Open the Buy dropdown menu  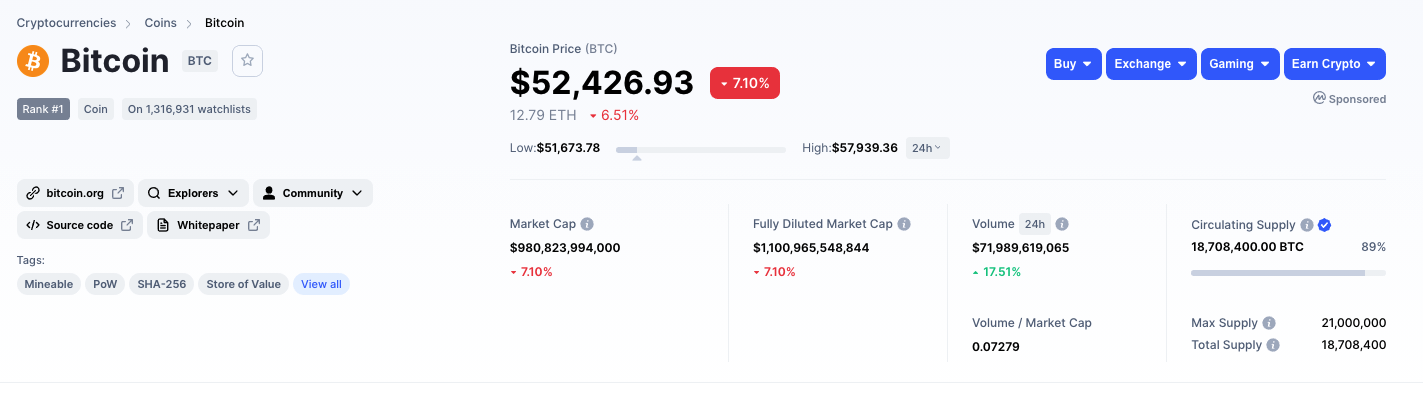pyautogui.click(x=1074, y=64)
